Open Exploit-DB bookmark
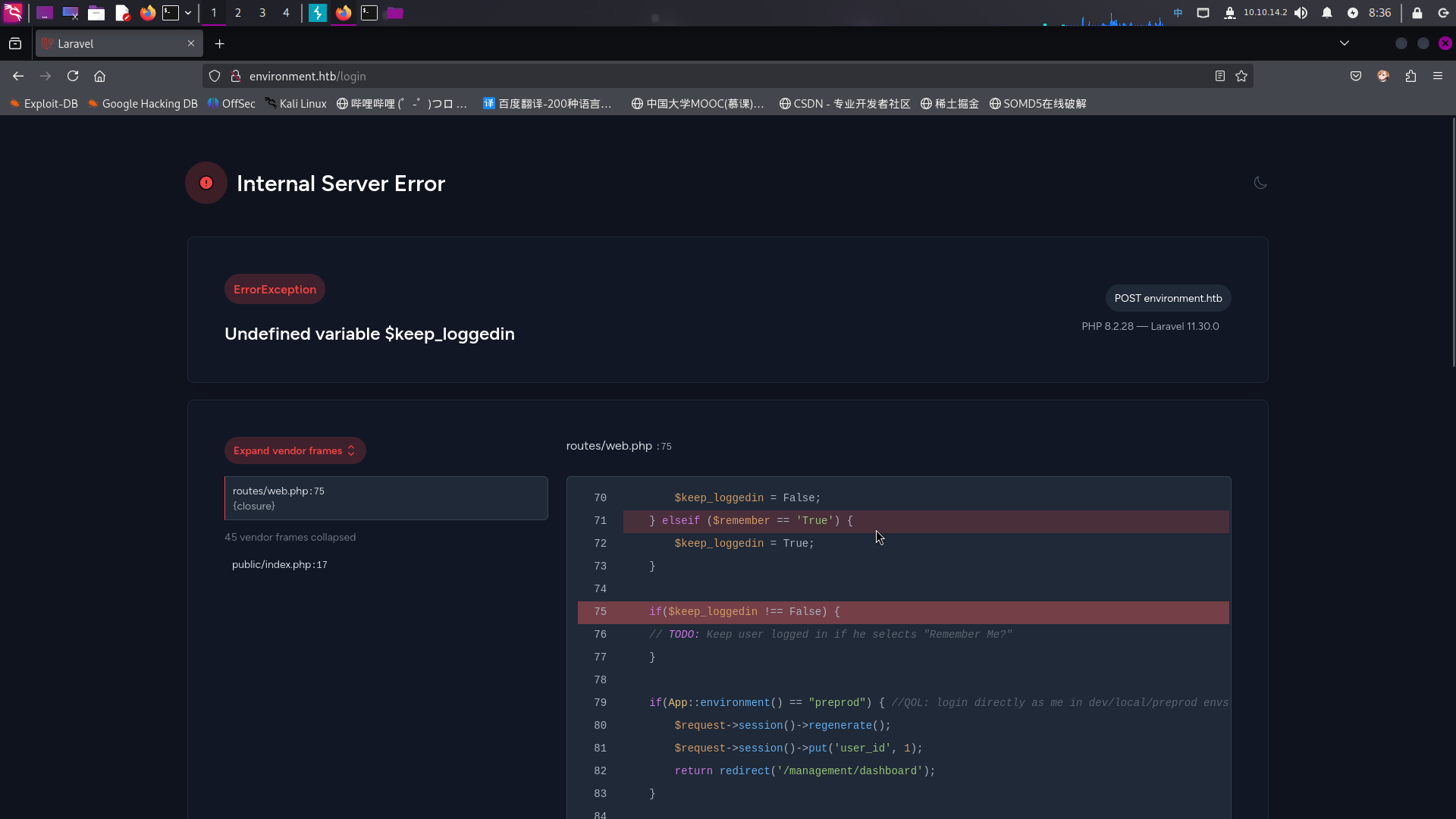1456x819 pixels. [44, 104]
